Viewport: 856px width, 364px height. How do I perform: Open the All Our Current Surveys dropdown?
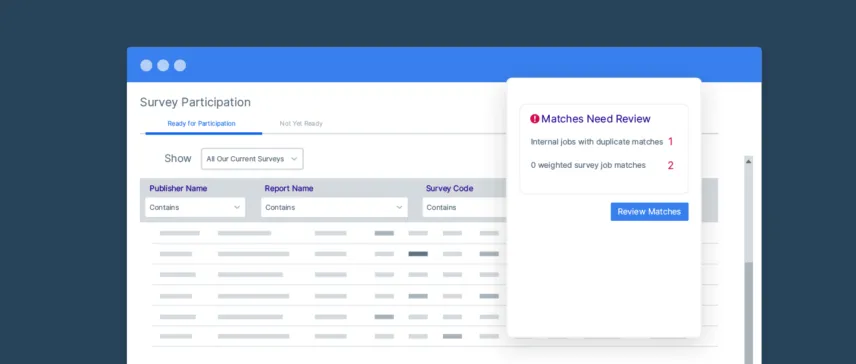[x=252, y=159]
